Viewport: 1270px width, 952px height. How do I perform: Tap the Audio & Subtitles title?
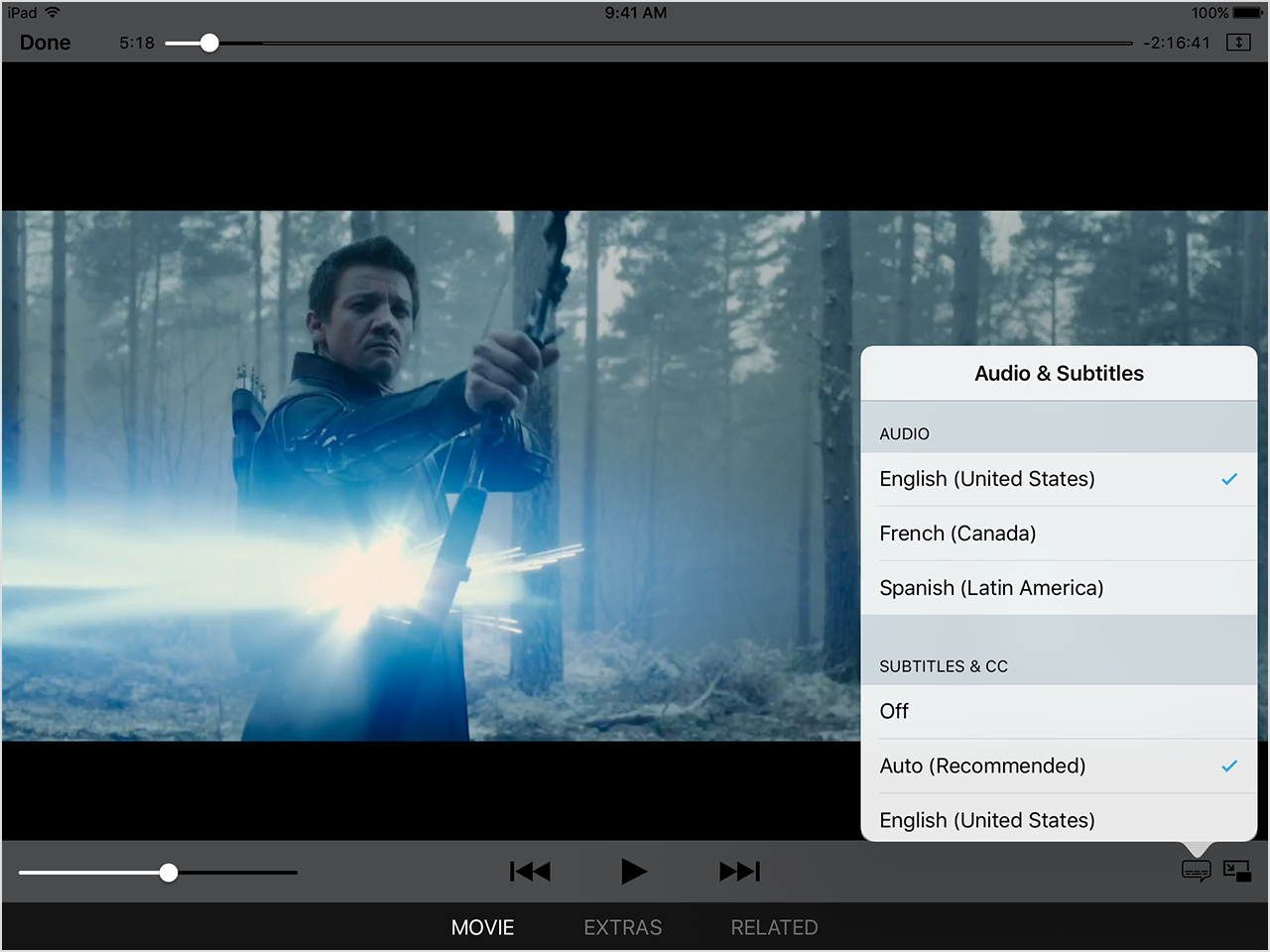coord(1059,374)
